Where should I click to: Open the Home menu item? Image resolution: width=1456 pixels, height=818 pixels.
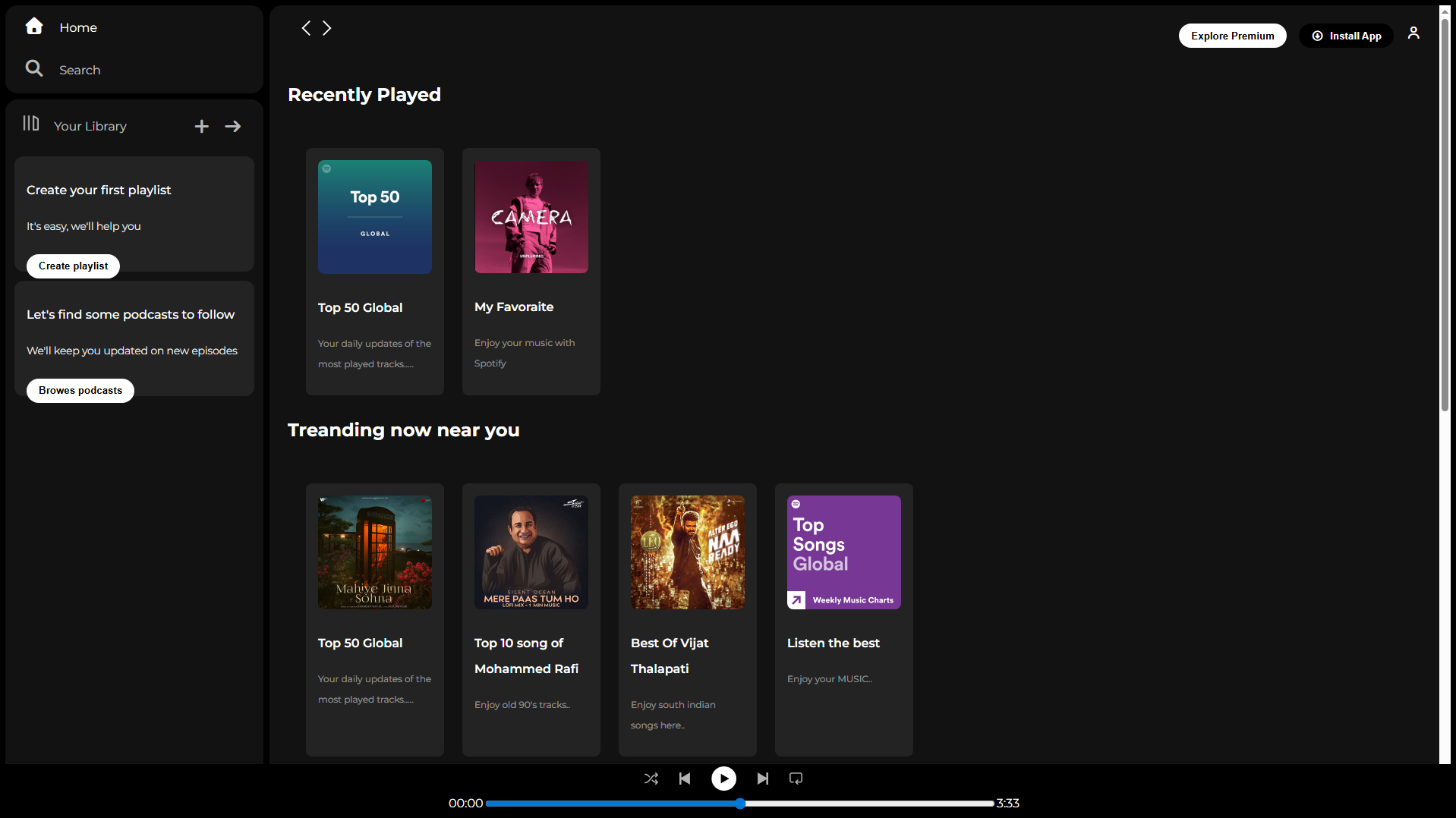[78, 27]
